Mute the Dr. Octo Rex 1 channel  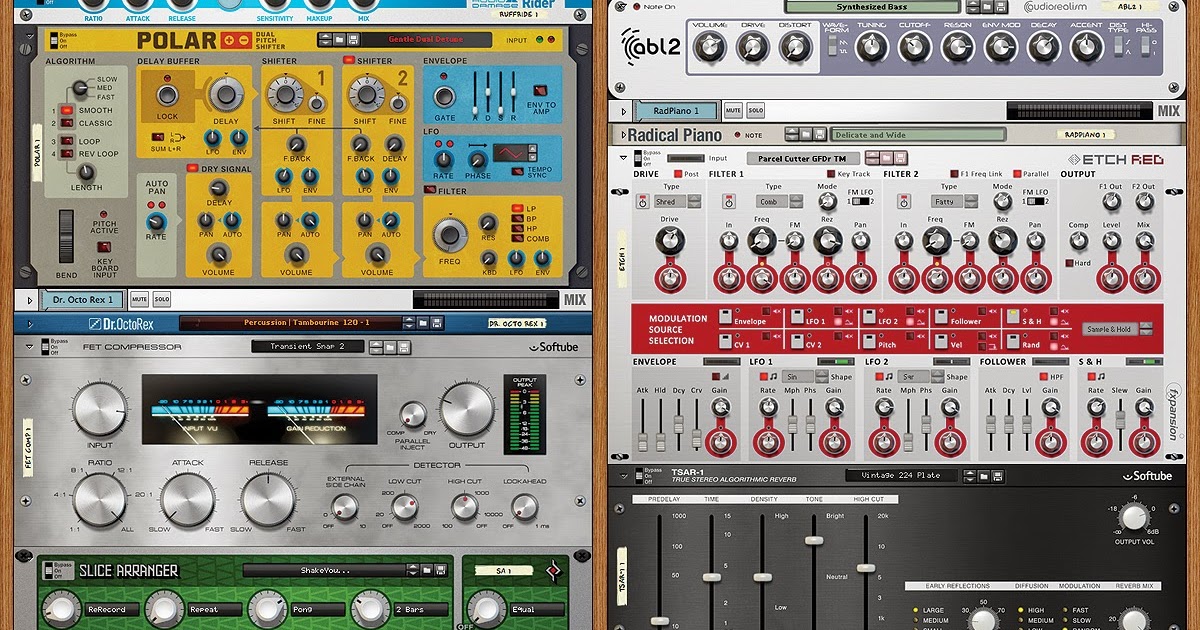click(139, 299)
